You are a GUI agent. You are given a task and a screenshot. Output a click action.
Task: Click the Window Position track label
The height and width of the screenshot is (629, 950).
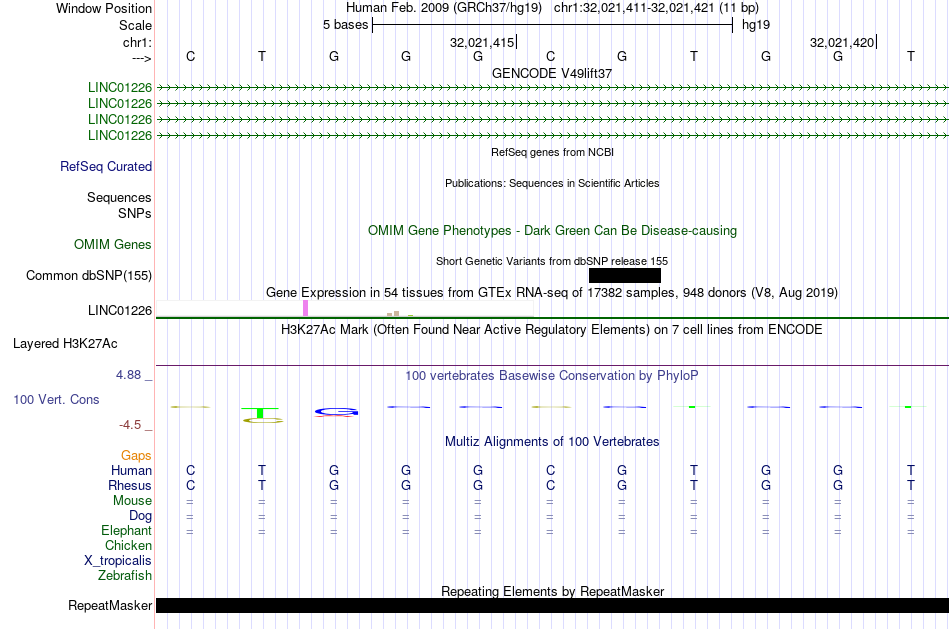coord(104,8)
